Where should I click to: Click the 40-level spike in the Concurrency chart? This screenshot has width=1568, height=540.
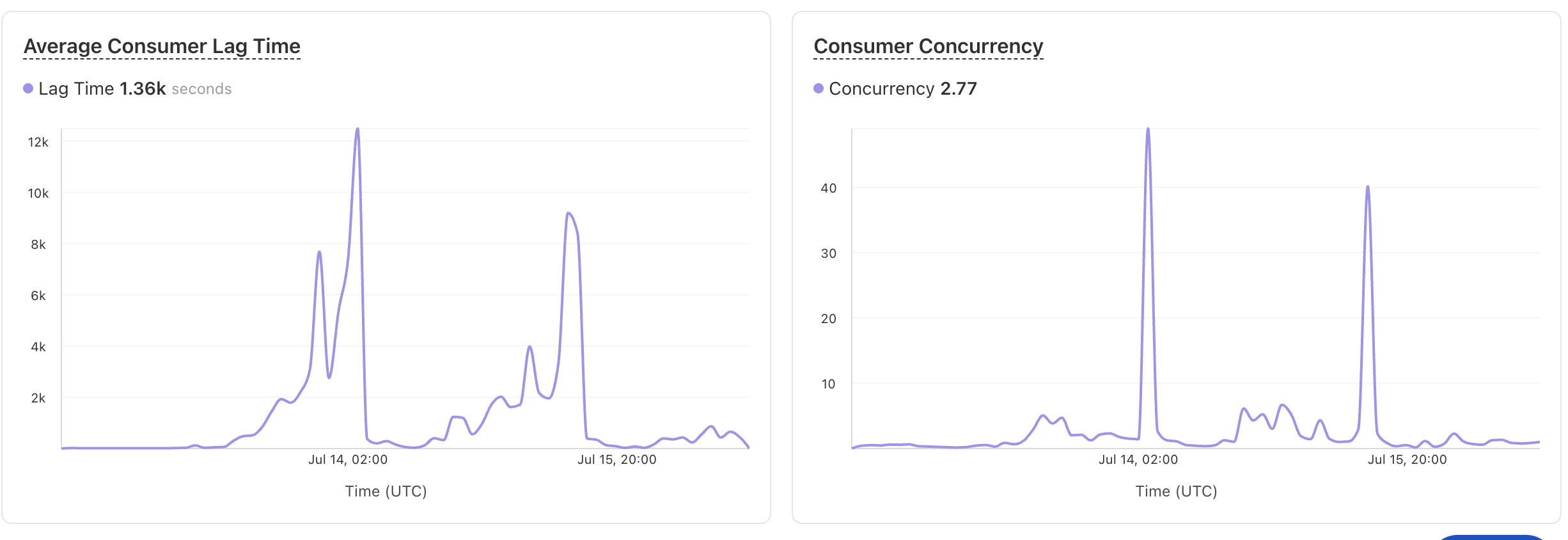[x=1367, y=187]
